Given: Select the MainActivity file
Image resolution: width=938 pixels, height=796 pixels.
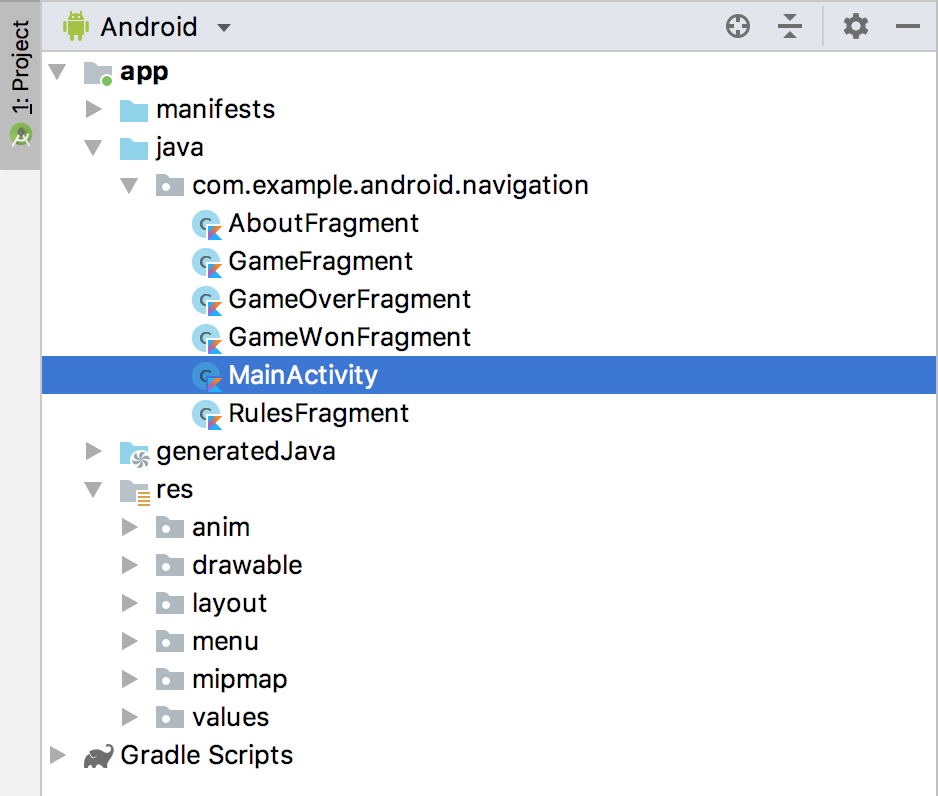Looking at the screenshot, I should coord(303,376).
